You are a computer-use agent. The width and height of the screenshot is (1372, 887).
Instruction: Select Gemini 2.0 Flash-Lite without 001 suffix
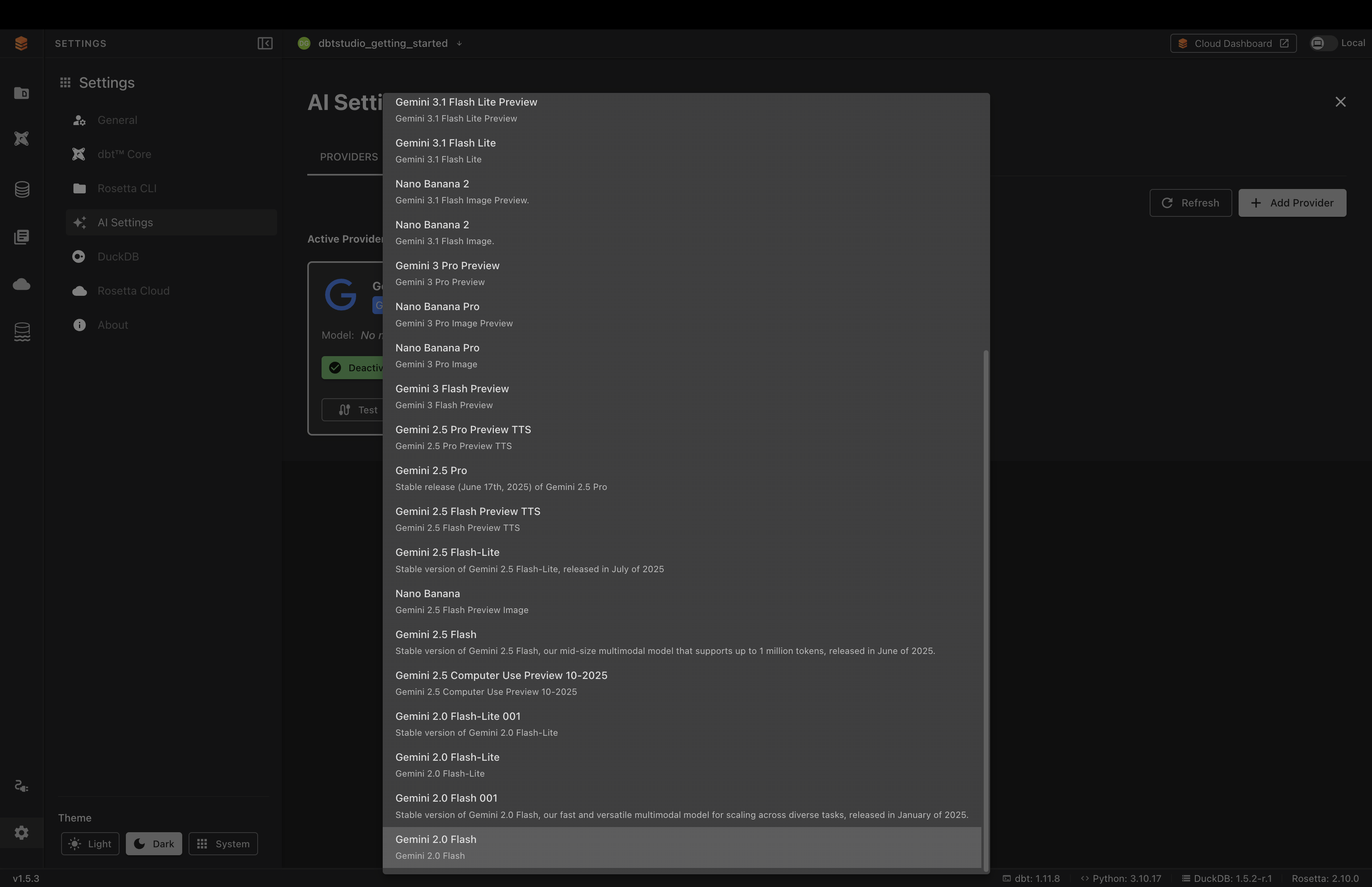tap(682, 765)
